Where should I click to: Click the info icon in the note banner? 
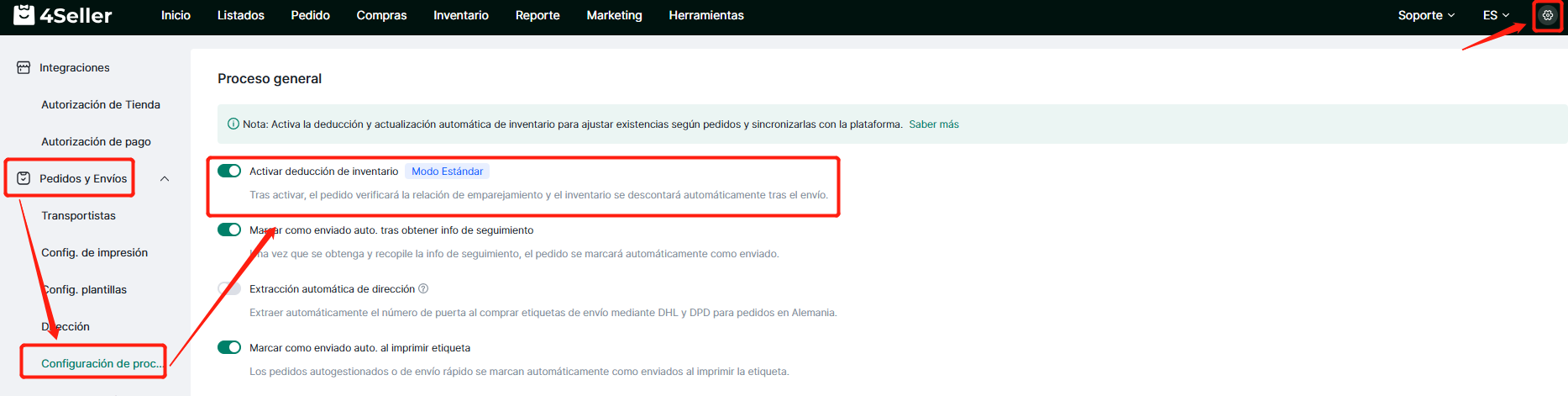233,124
